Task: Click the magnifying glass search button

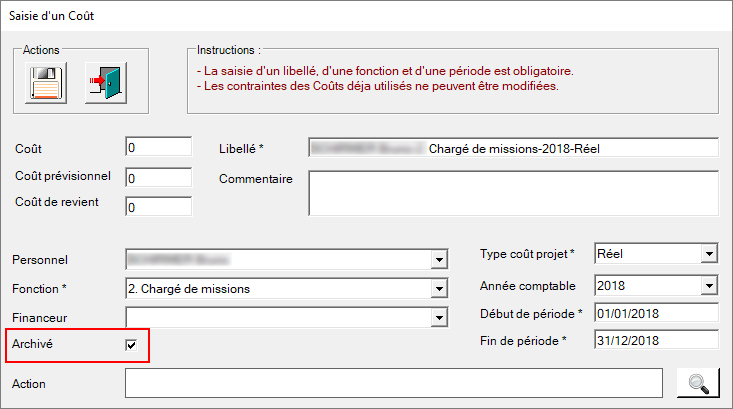Action: (x=698, y=383)
